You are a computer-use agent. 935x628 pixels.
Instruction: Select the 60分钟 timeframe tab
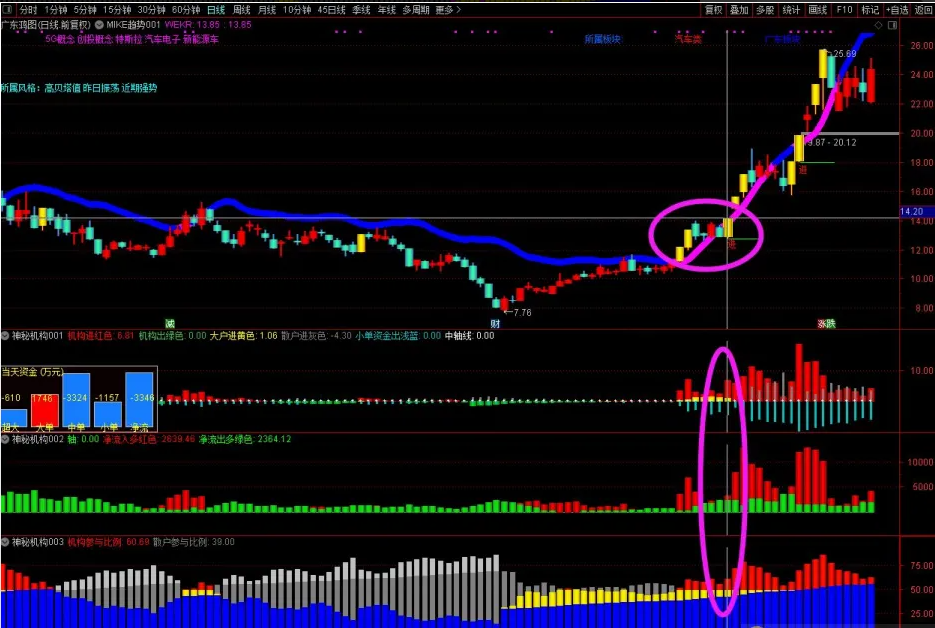186,9
